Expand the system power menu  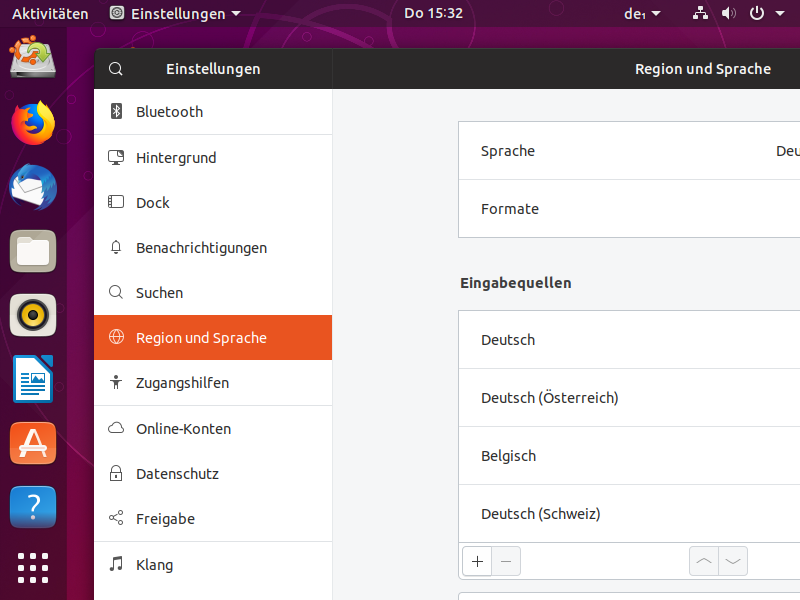pos(762,14)
